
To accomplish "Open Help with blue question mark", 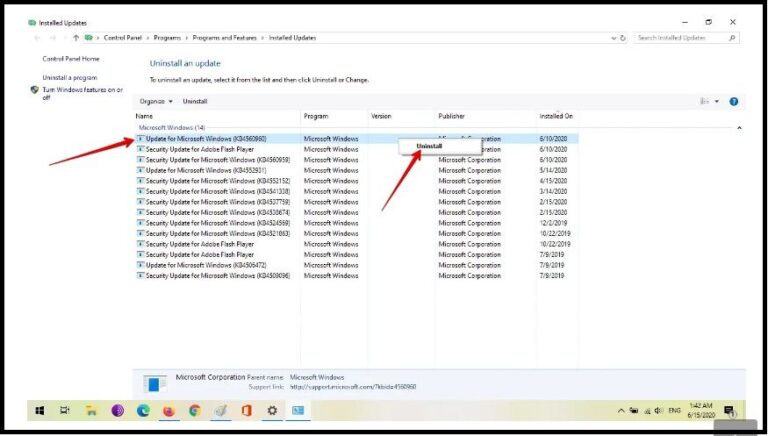I will click(734, 101).
